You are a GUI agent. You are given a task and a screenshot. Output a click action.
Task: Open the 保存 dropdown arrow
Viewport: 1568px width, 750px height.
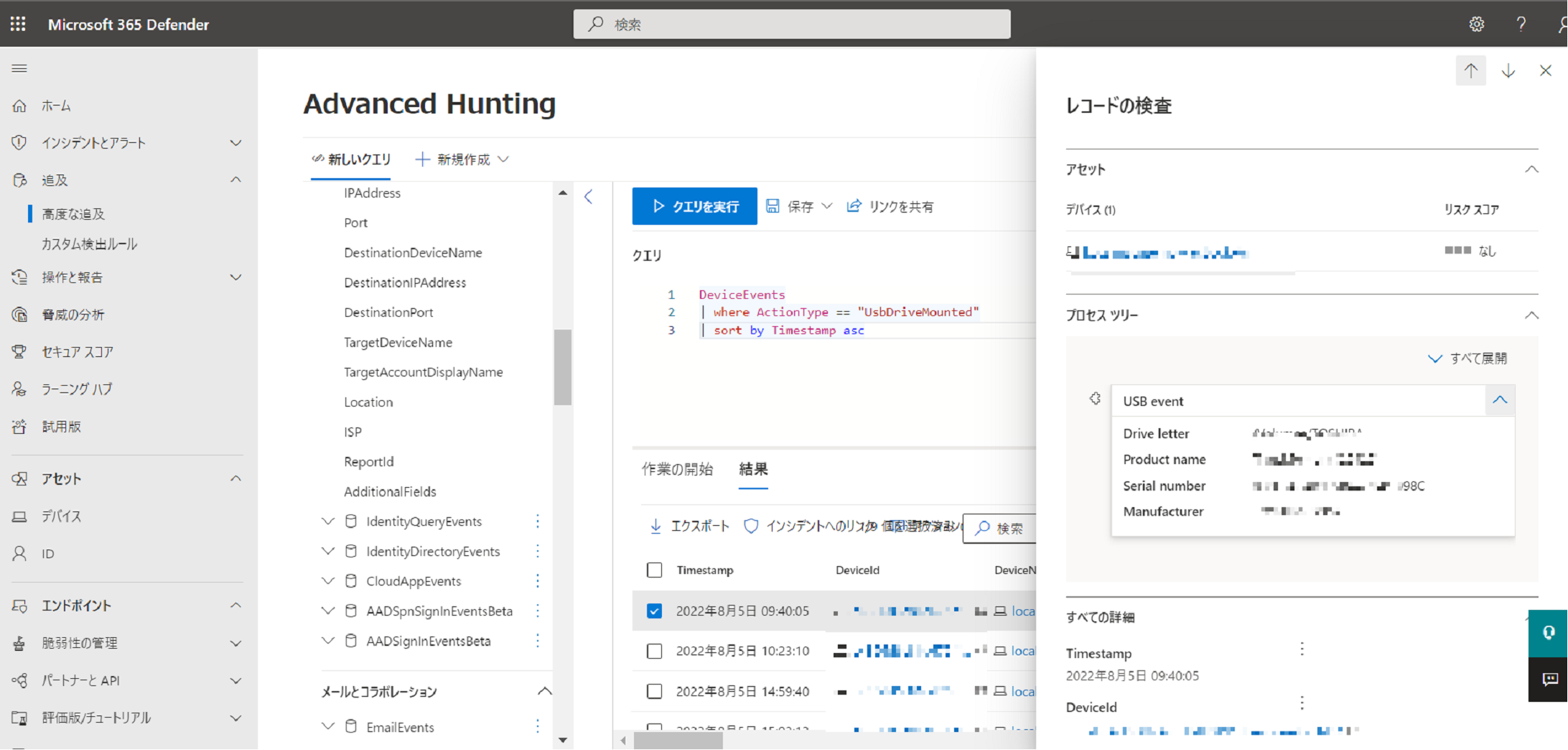tap(826, 206)
